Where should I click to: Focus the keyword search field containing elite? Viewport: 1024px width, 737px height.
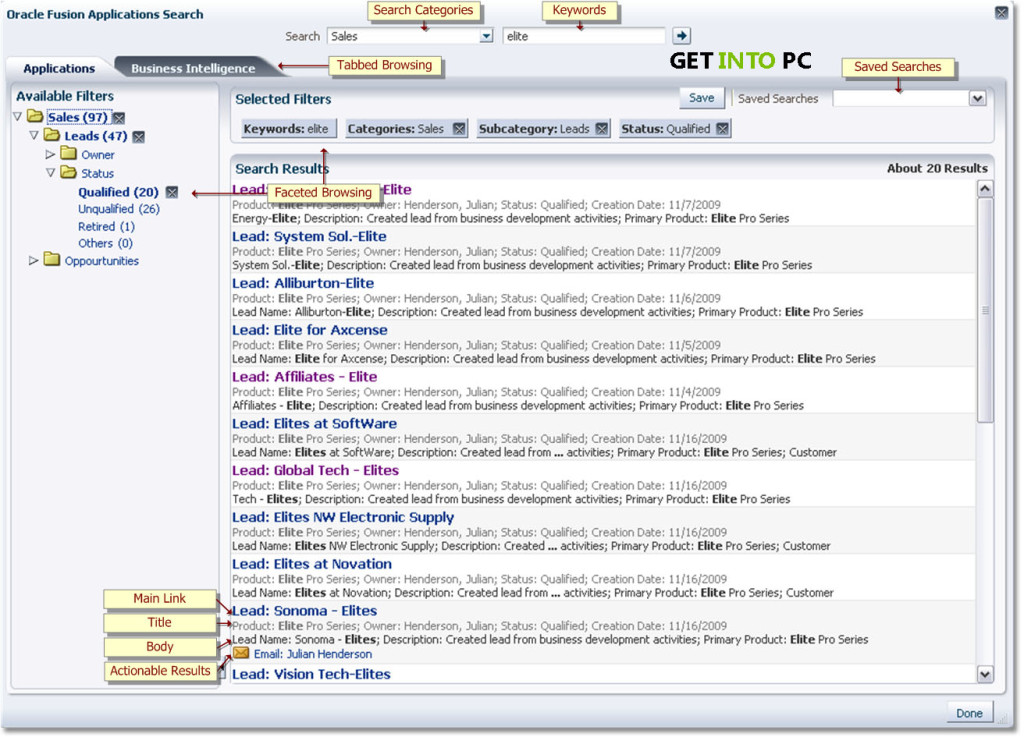pyautogui.click(x=584, y=36)
